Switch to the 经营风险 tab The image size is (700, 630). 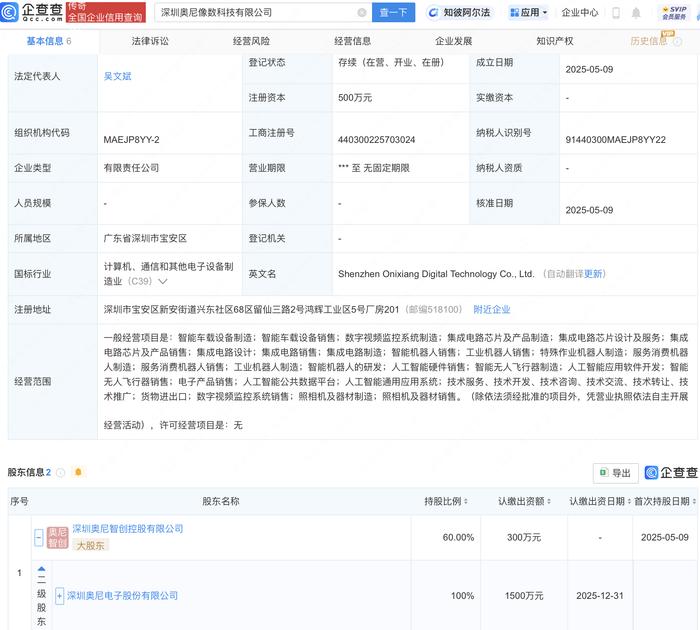(251, 41)
